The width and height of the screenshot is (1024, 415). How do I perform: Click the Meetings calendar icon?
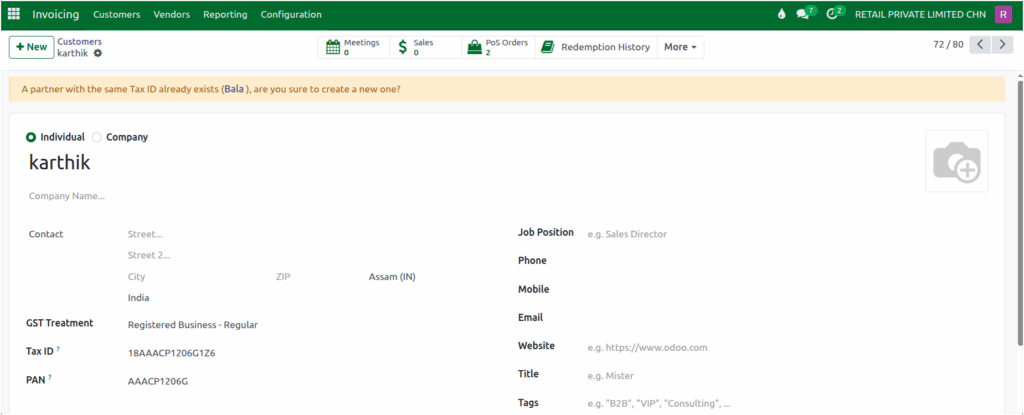333,47
